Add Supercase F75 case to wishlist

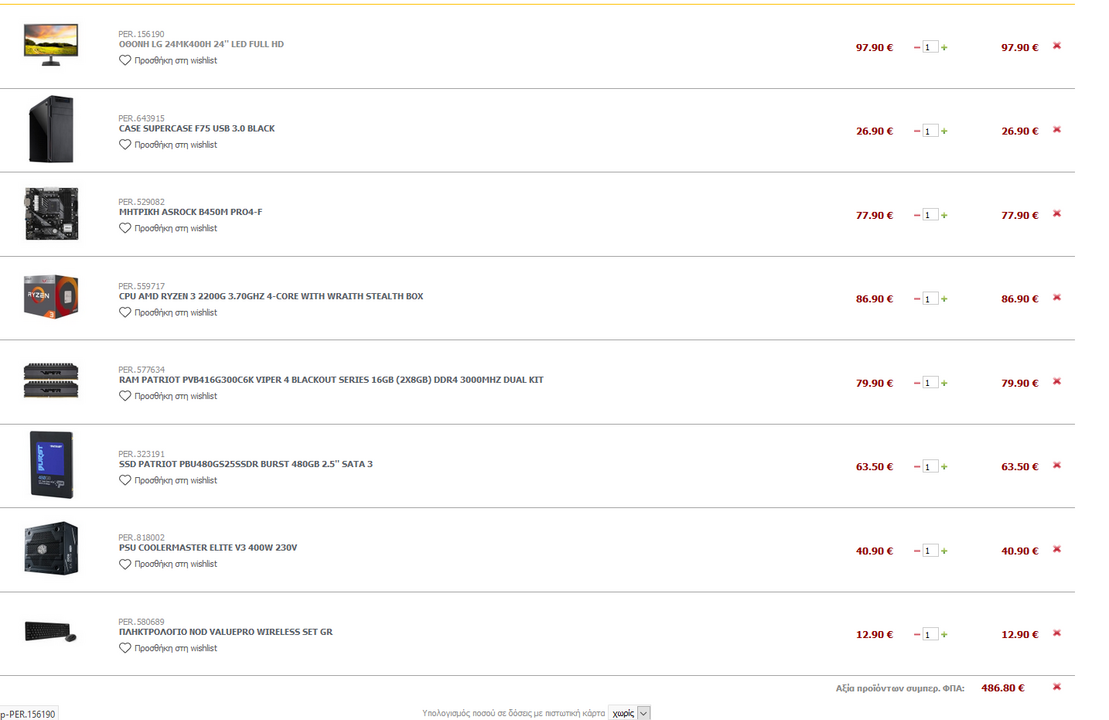click(x=168, y=145)
